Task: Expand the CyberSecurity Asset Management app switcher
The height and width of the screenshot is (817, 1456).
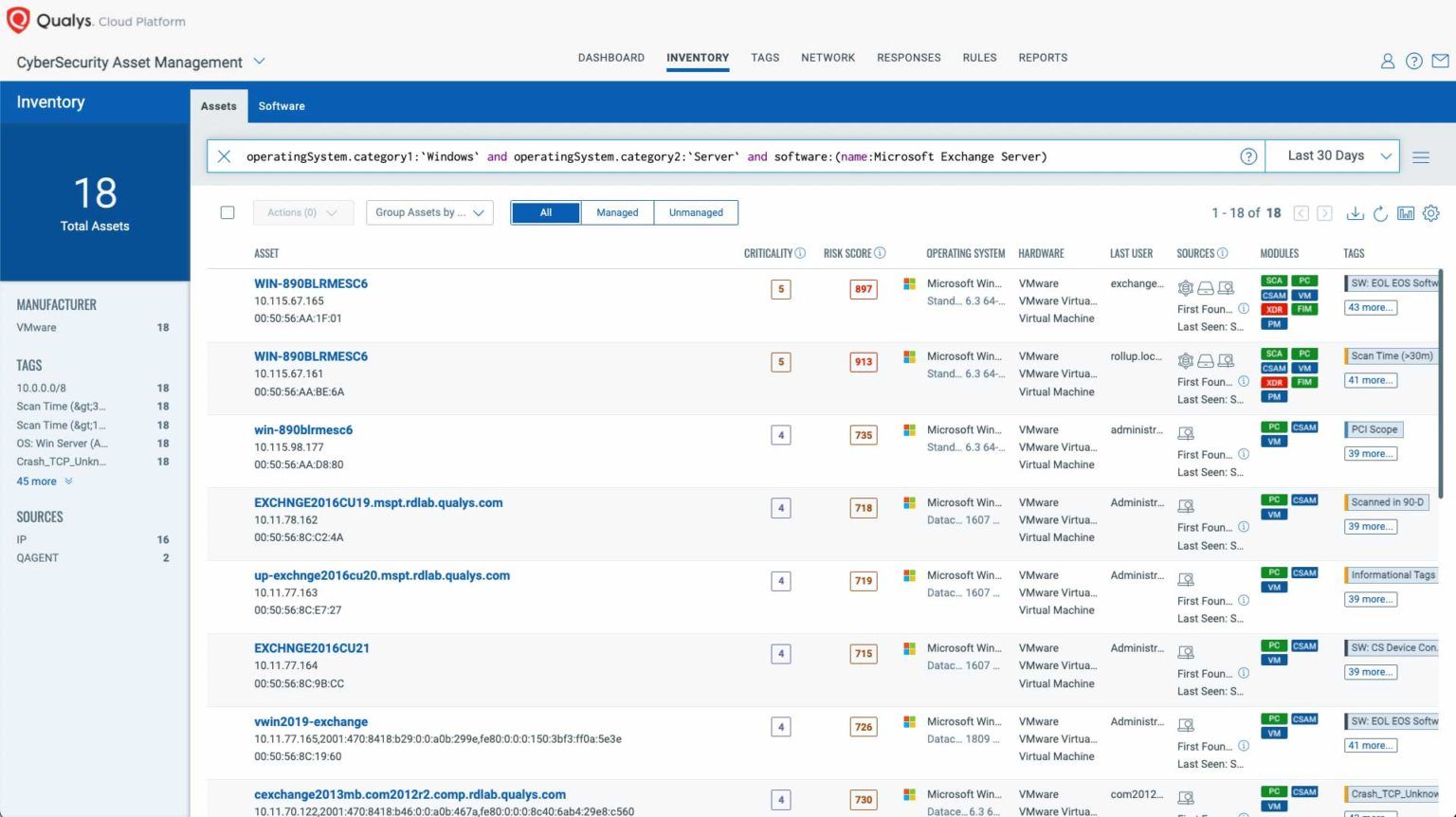Action: pos(260,62)
